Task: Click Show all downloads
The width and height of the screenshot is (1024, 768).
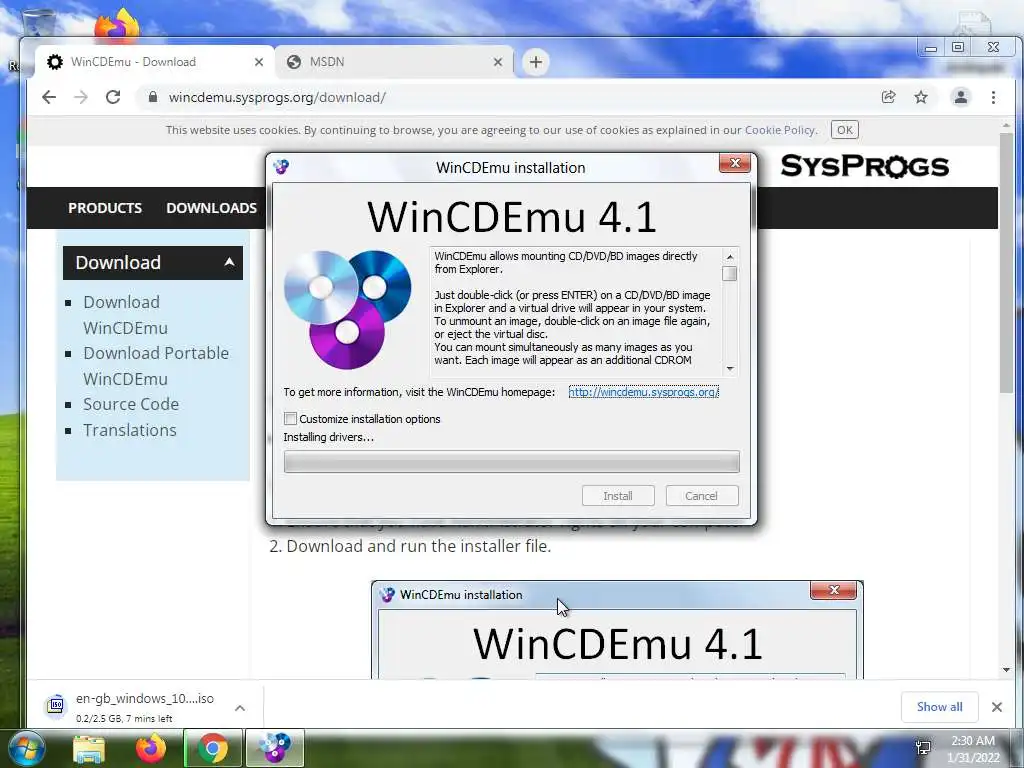Action: (939, 707)
